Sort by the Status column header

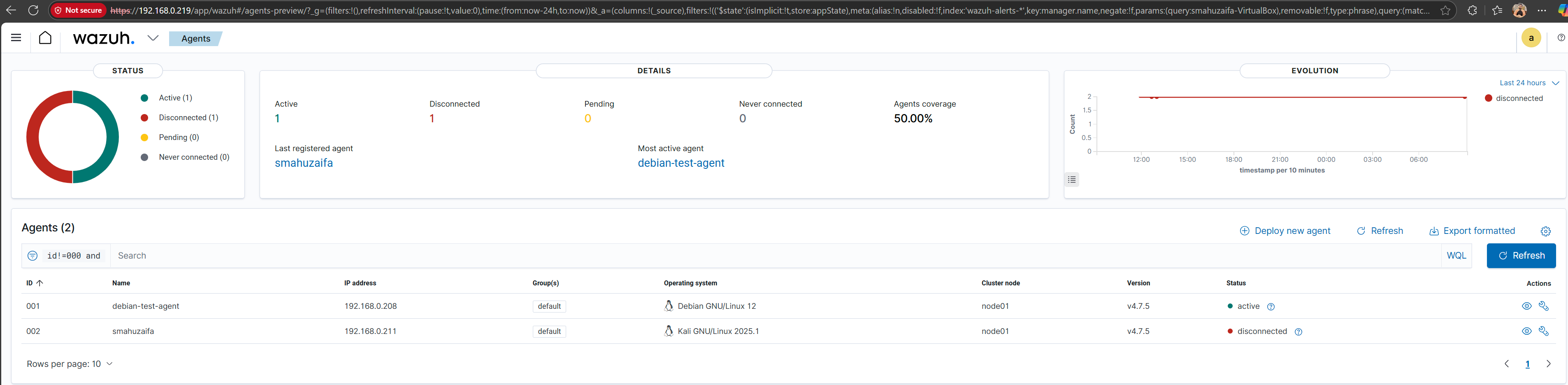click(x=1236, y=283)
